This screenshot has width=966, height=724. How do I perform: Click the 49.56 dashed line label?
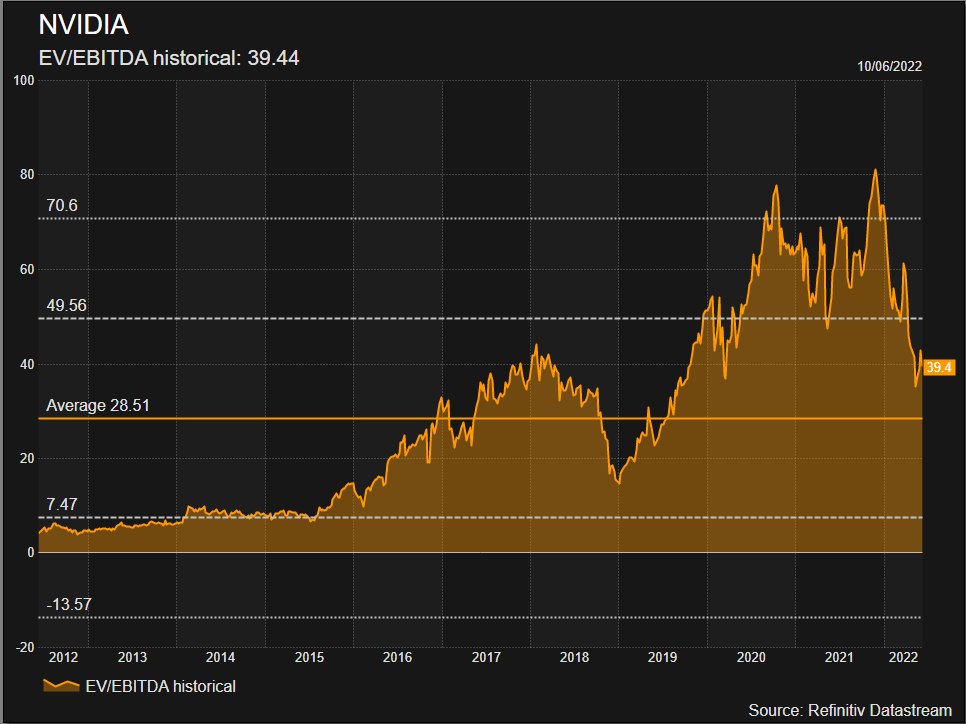(x=67, y=306)
